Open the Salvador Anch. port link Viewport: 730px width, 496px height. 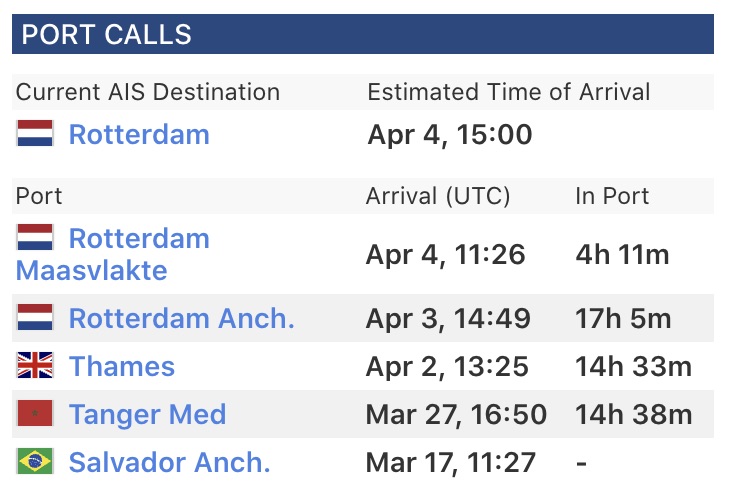coord(169,462)
